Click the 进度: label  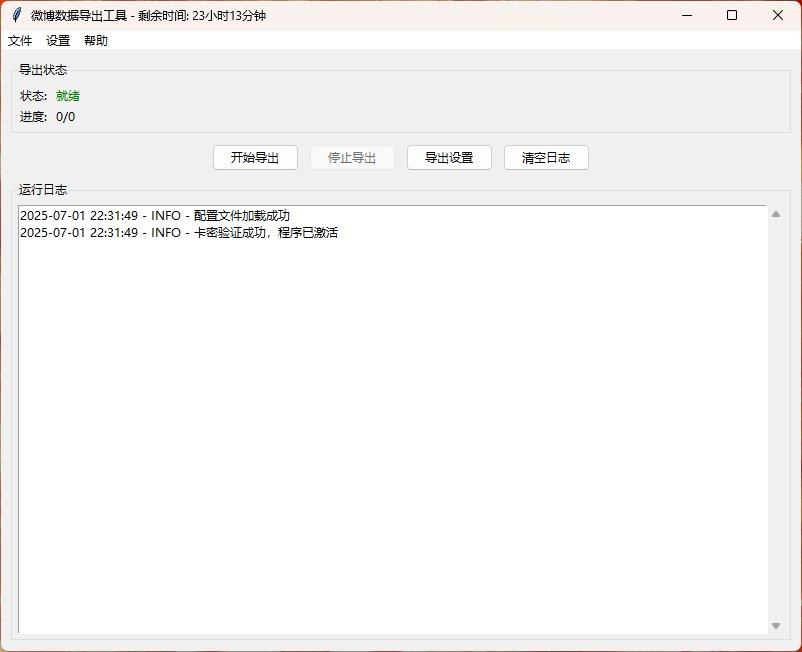pos(33,117)
